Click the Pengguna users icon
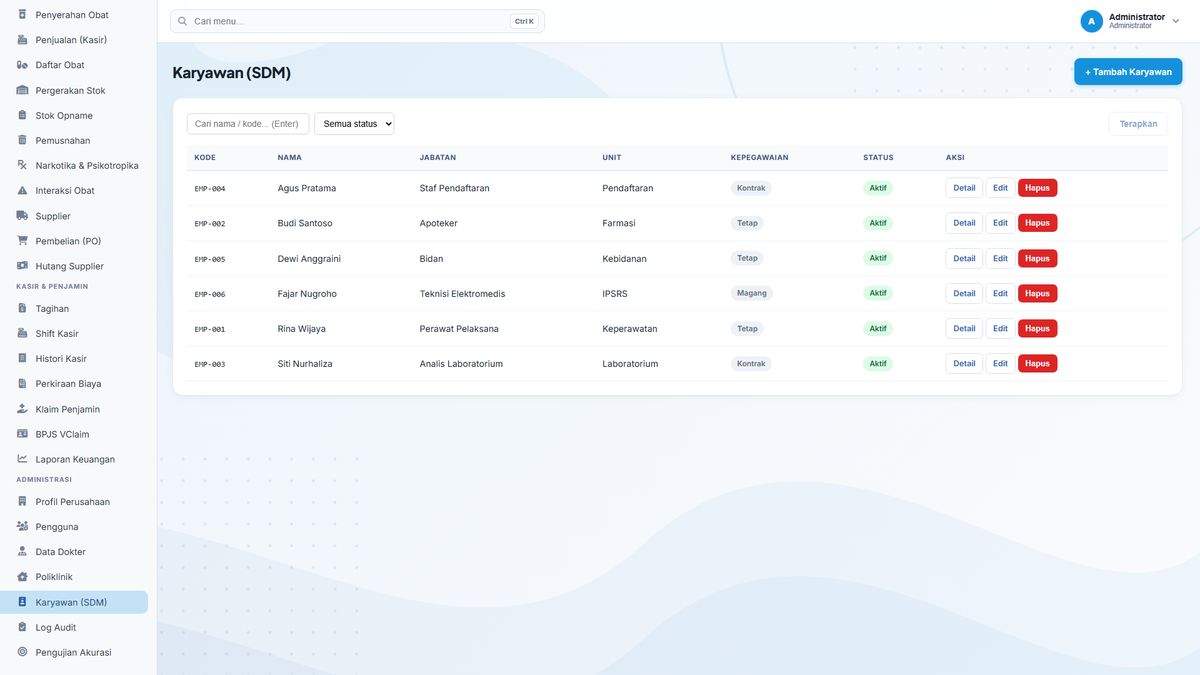This screenshot has width=1200, height=675. [x=22, y=527]
